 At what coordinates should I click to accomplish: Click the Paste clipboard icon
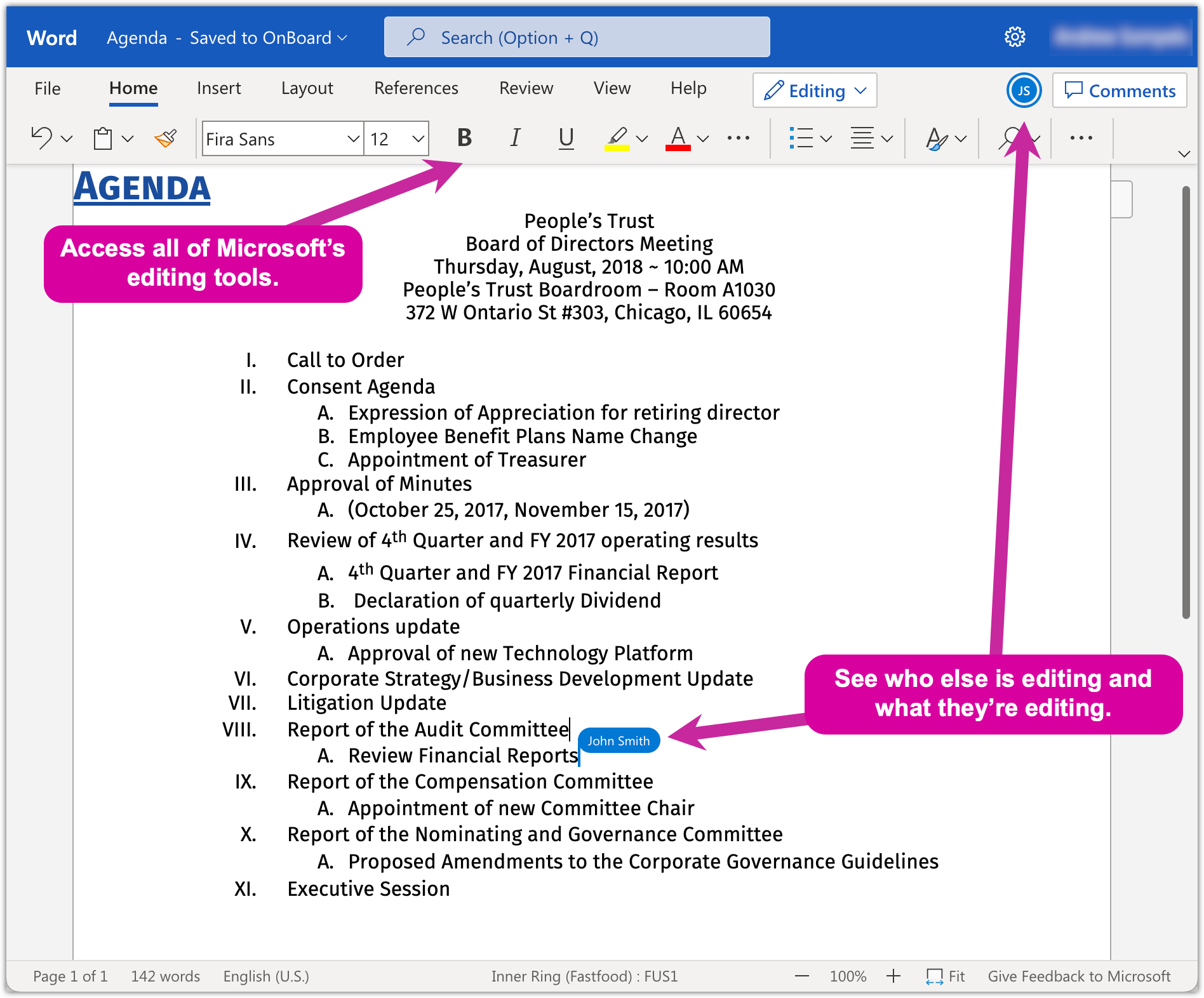click(103, 138)
